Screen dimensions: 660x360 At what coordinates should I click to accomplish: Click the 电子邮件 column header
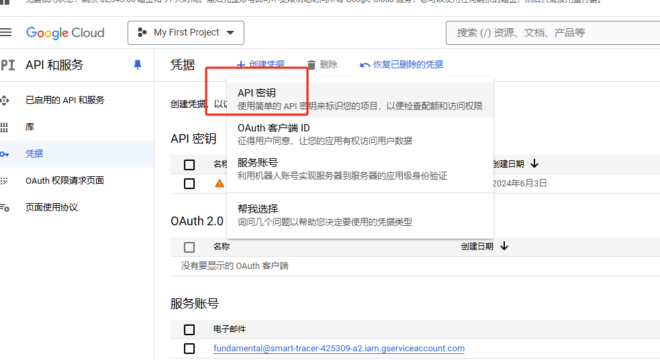click(x=229, y=329)
